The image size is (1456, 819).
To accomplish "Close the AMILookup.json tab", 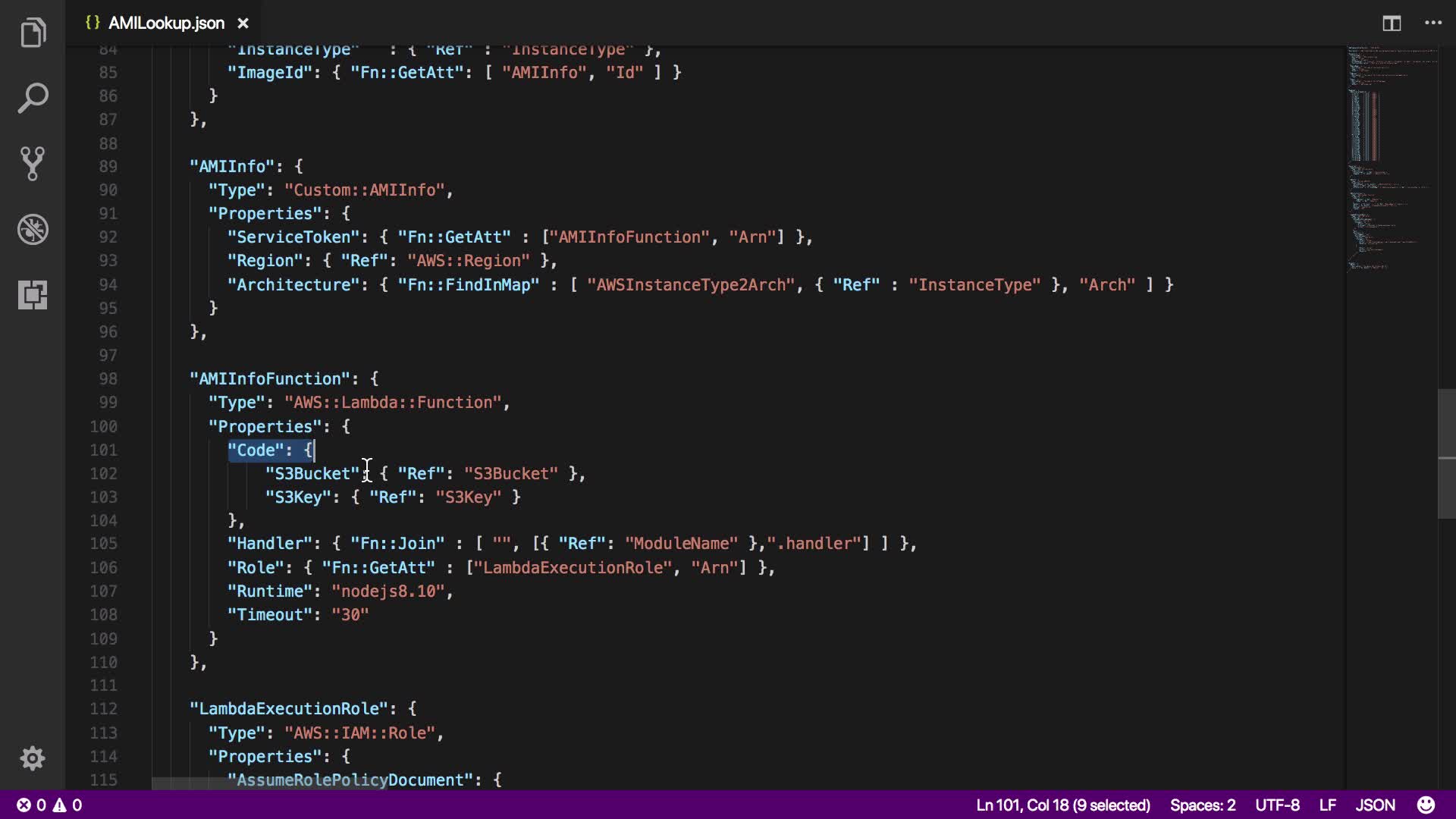I will [243, 24].
